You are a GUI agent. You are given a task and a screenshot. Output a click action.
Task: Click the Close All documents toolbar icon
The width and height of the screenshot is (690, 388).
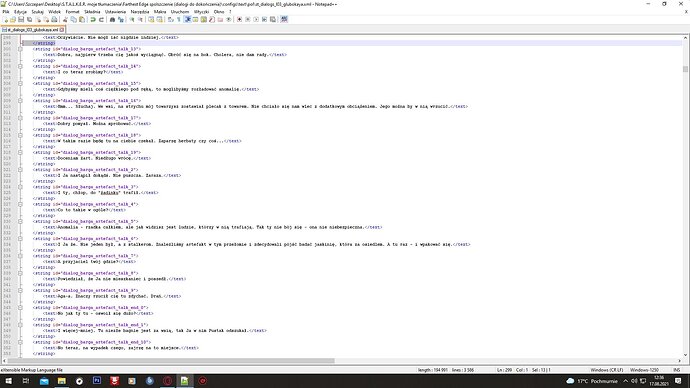46,20
